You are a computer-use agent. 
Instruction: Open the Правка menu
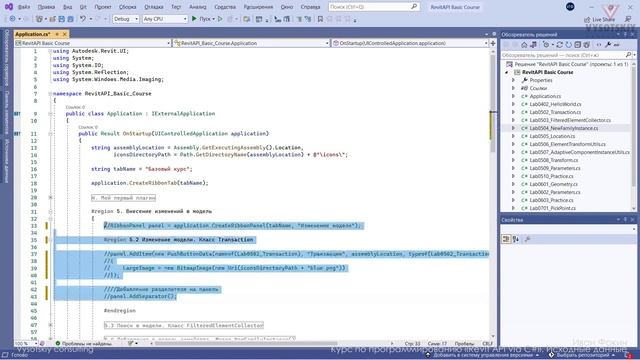tap(46, 7)
